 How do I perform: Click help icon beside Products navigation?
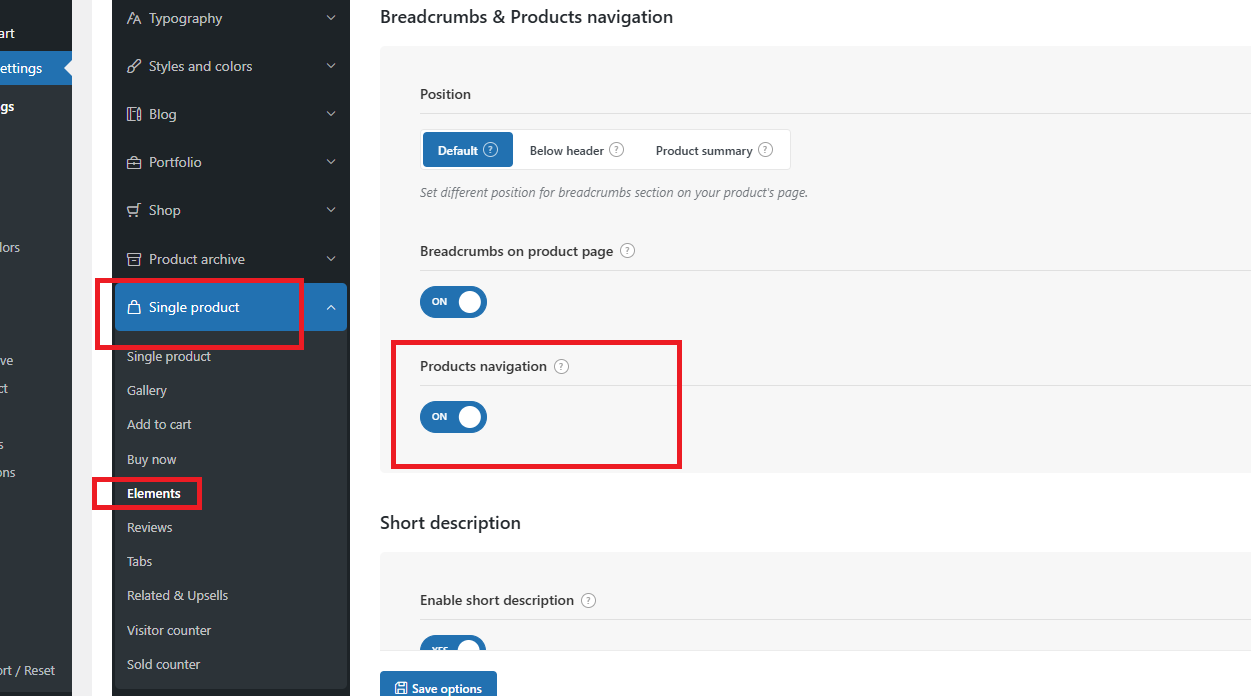(x=561, y=366)
